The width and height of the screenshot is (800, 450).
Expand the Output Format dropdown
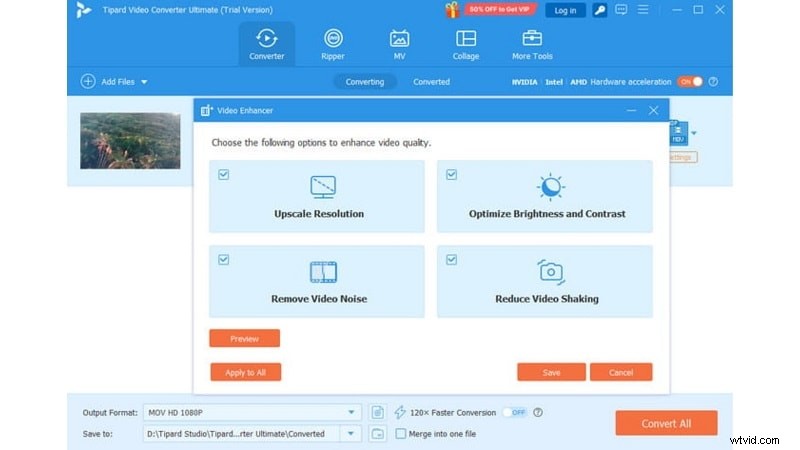point(351,412)
